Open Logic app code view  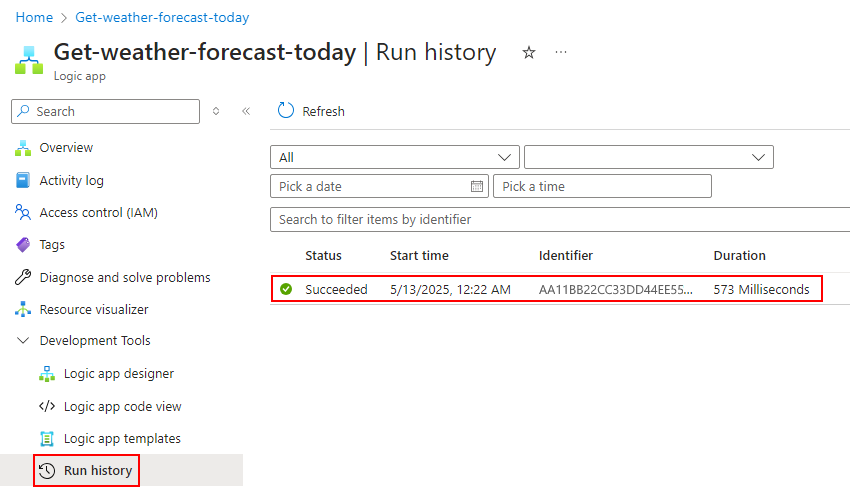pos(123,406)
